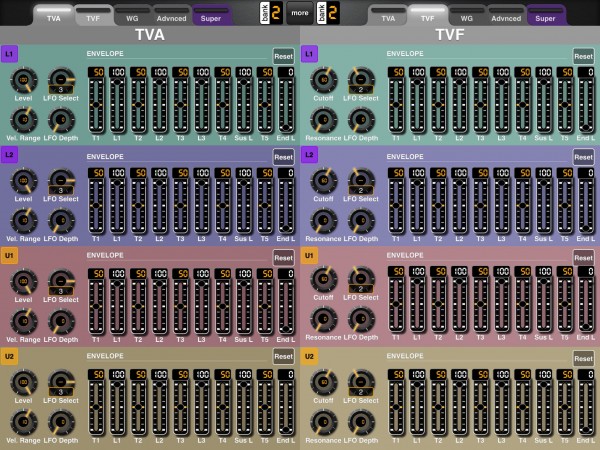Click the right bank 2 indicator
This screenshot has width=600, height=450.
[x=328, y=13]
